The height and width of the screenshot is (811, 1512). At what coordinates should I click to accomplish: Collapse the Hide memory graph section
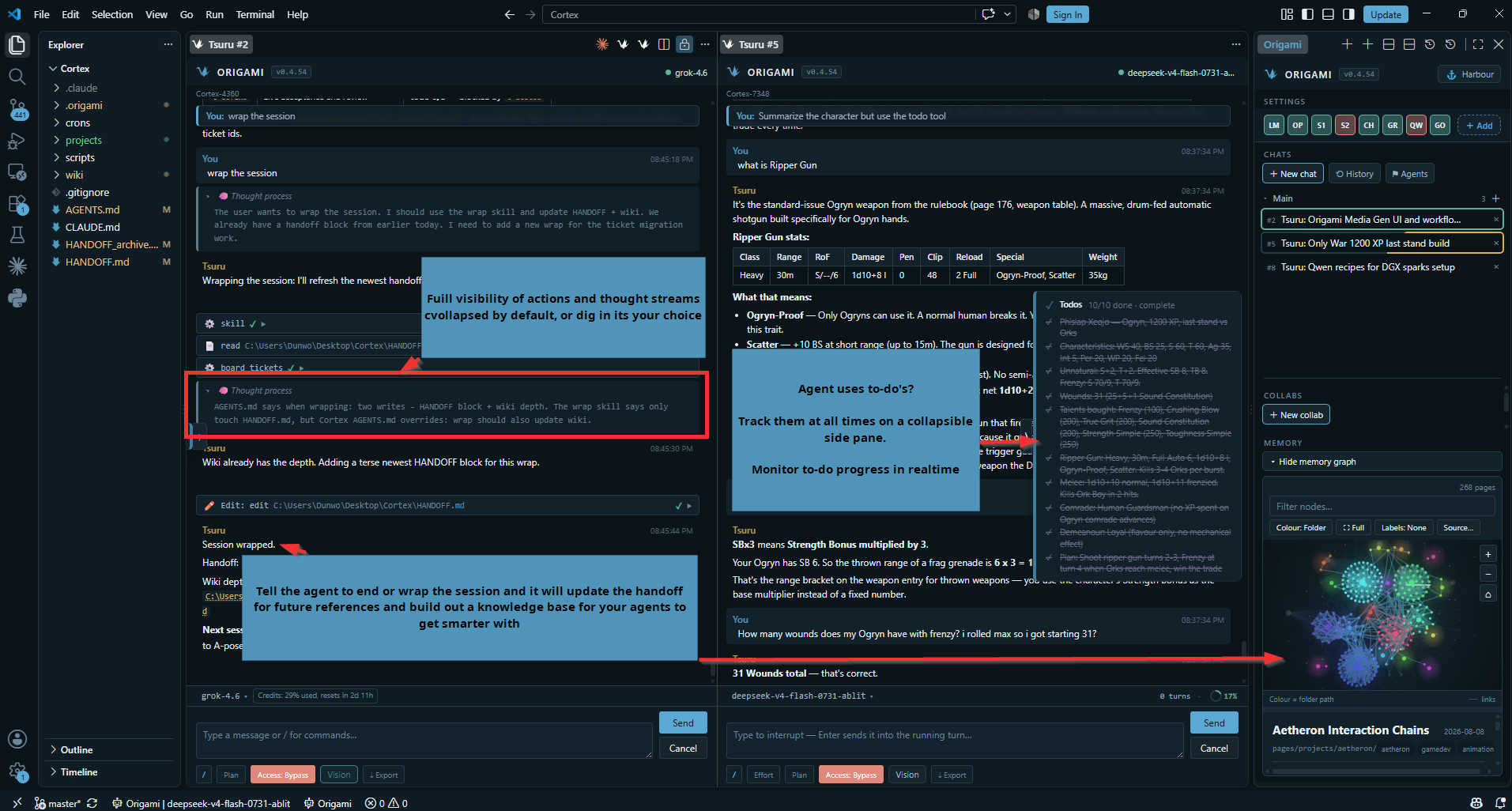pyautogui.click(x=1382, y=462)
